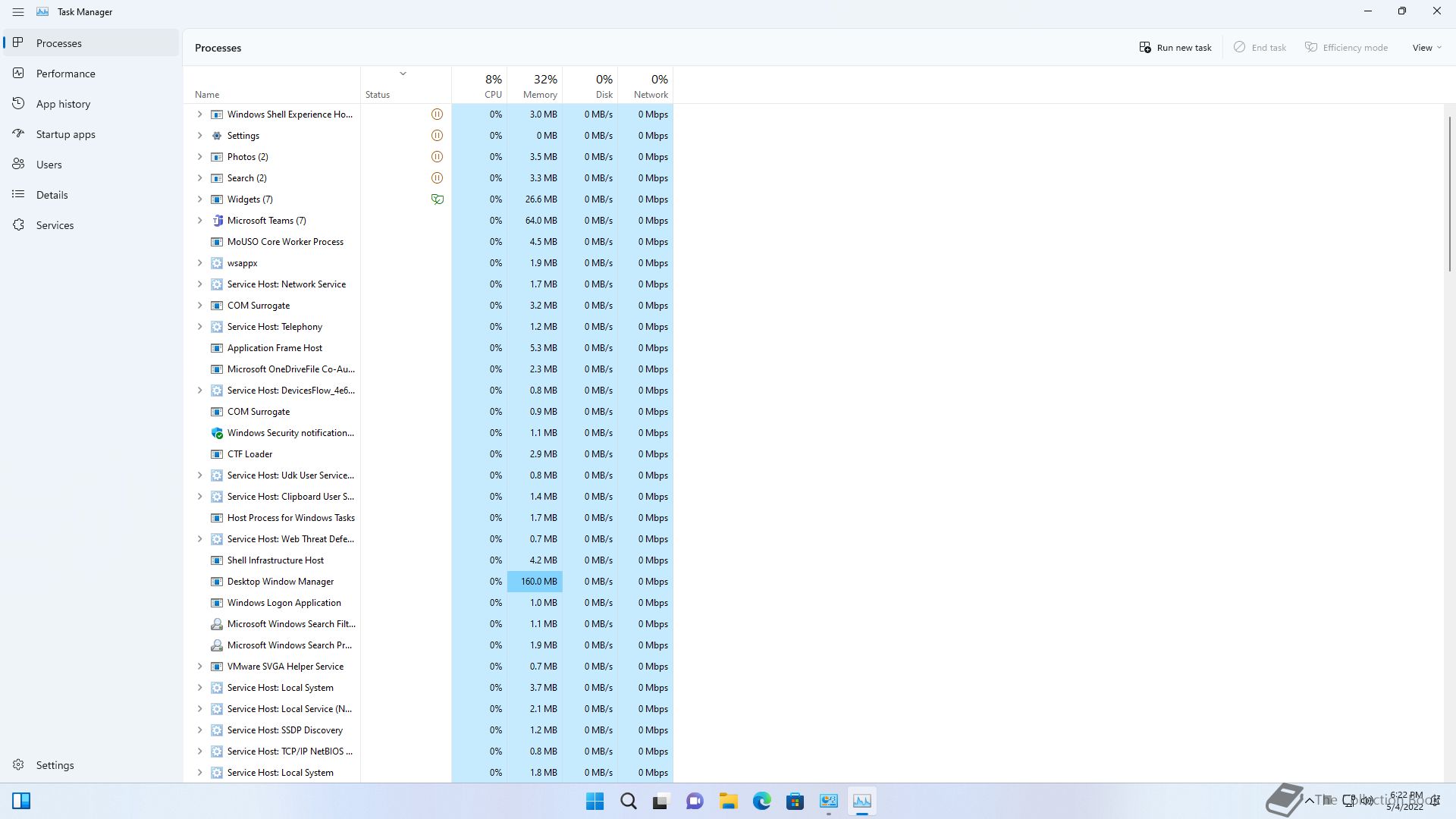Screen dimensions: 1456x819
Task: Expand Service Host: Network Service
Action: click(199, 284)
